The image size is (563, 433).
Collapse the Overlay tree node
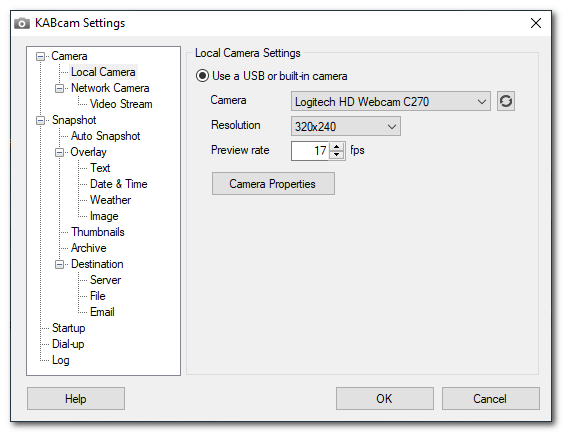60,152
